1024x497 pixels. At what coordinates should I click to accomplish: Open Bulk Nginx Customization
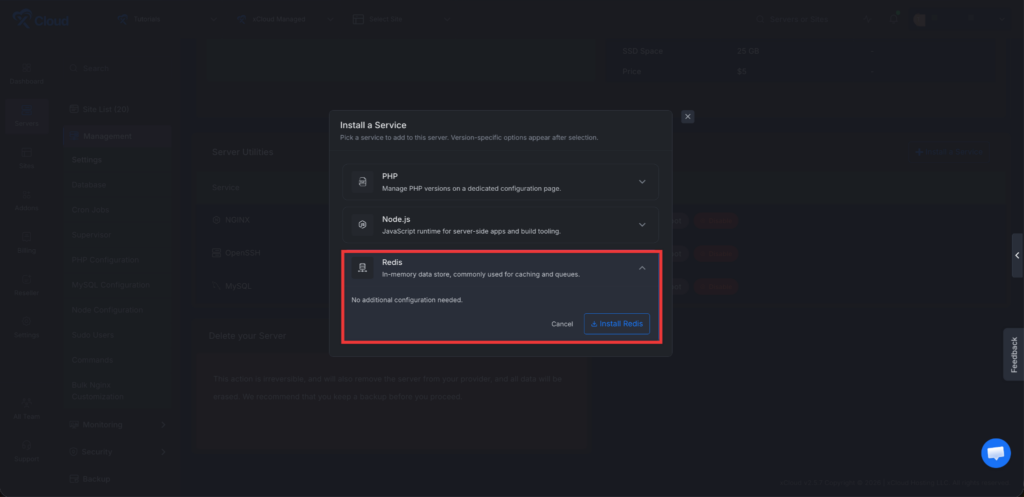pyautogui.click(x=97, y=391)
